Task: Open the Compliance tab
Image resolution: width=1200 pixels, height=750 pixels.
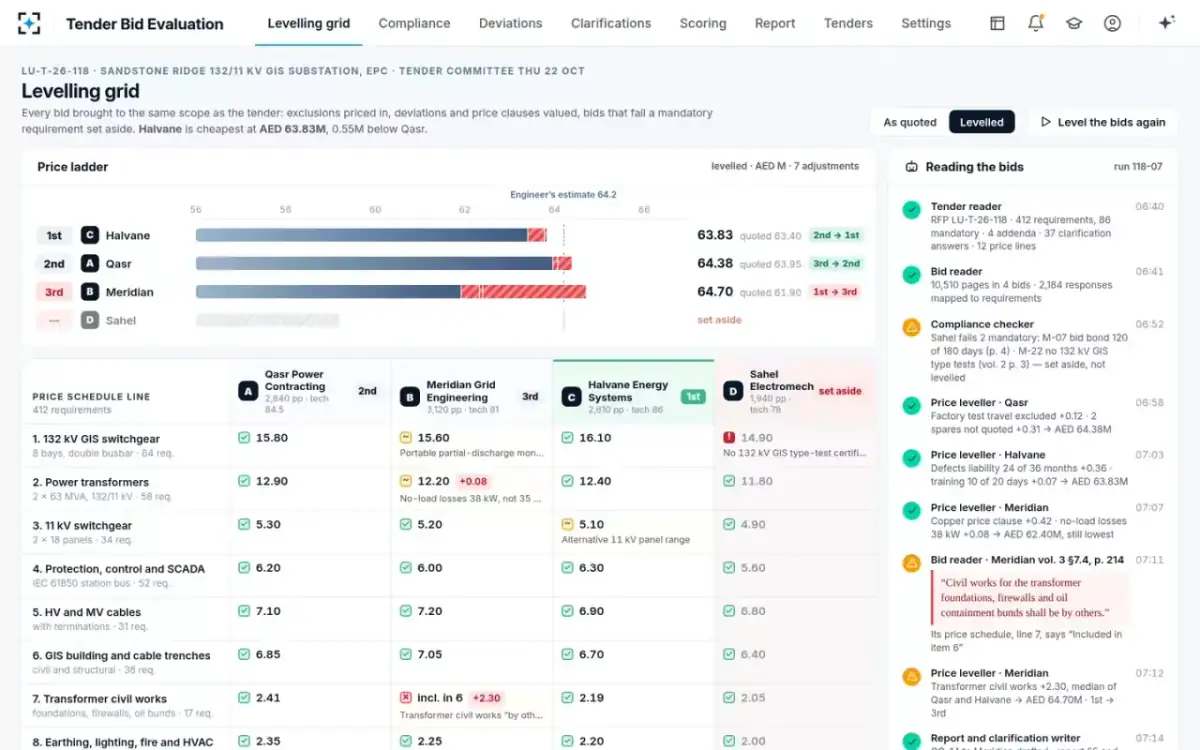Action: coord(414,23)
